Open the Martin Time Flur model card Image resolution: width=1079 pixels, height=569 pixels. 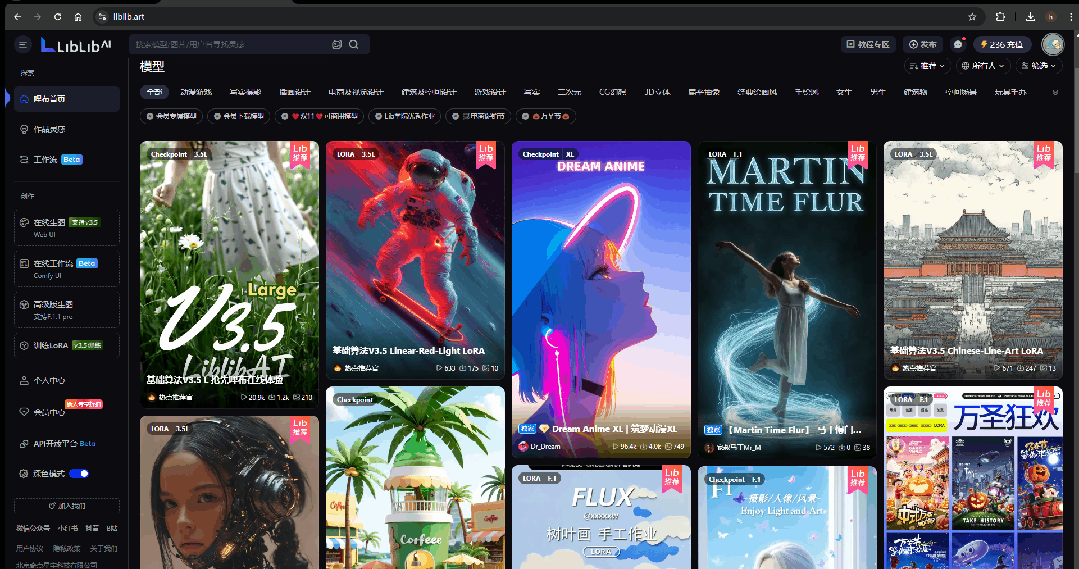(787, 299)
